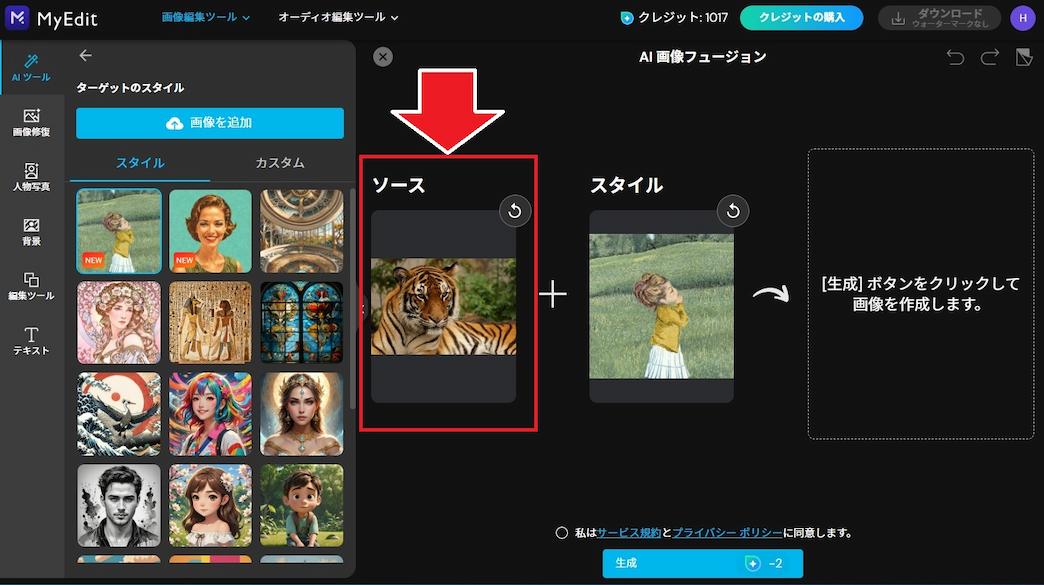Select the 編集ツール icon
The image size is (1044, 585).
tap(32, 288)
